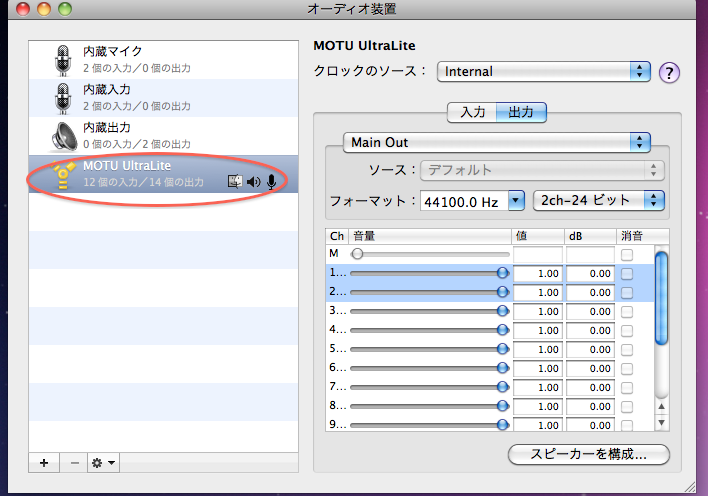Screen dimensions: 708x496
Task: Click channel 1 volume slider knob
Action: [503, 273]
